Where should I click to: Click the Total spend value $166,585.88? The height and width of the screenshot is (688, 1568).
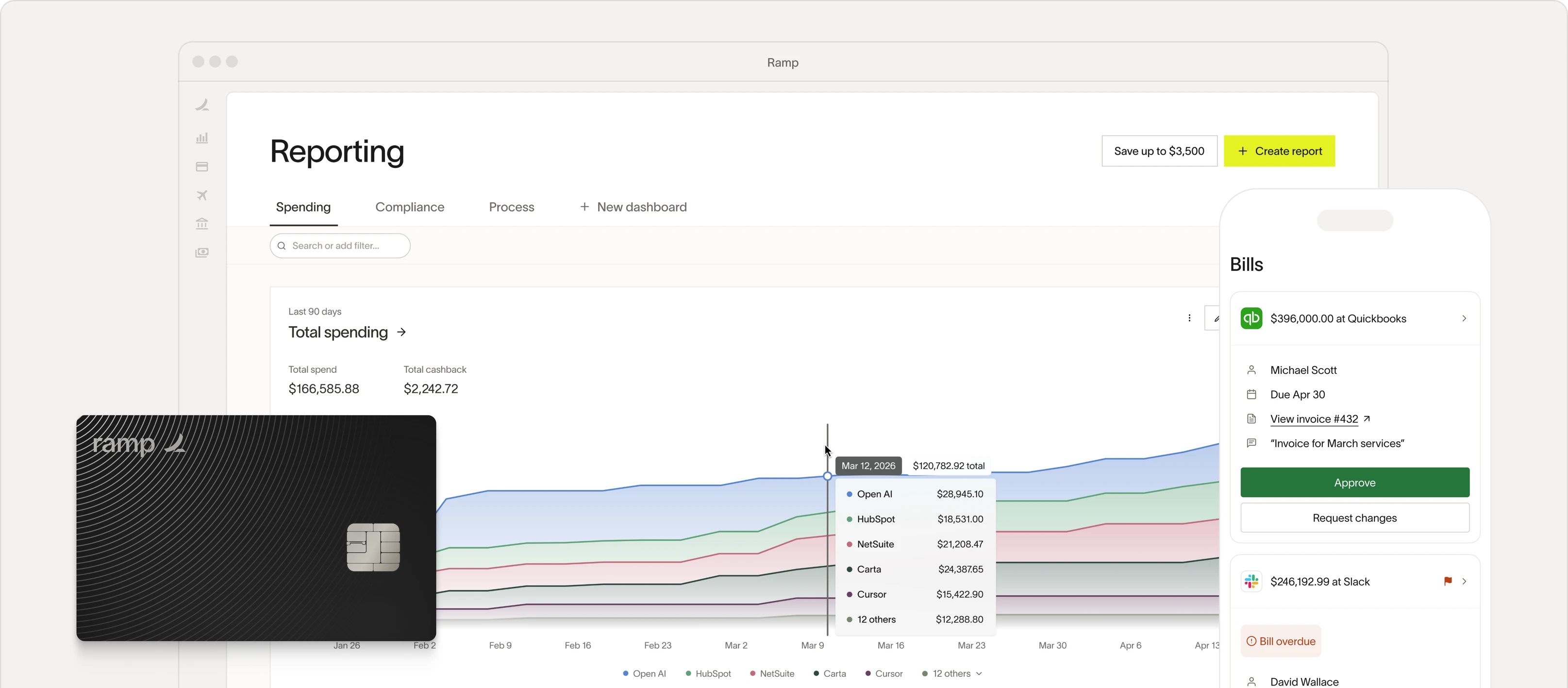(x=324, y=388)
